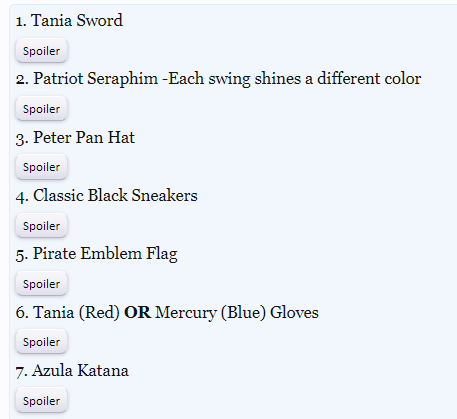This screenshot has height=419, width=457.
Task: Open the Spoiler below Peter Pan Hat
Action: pyautogui.click(x=41, y=167)
